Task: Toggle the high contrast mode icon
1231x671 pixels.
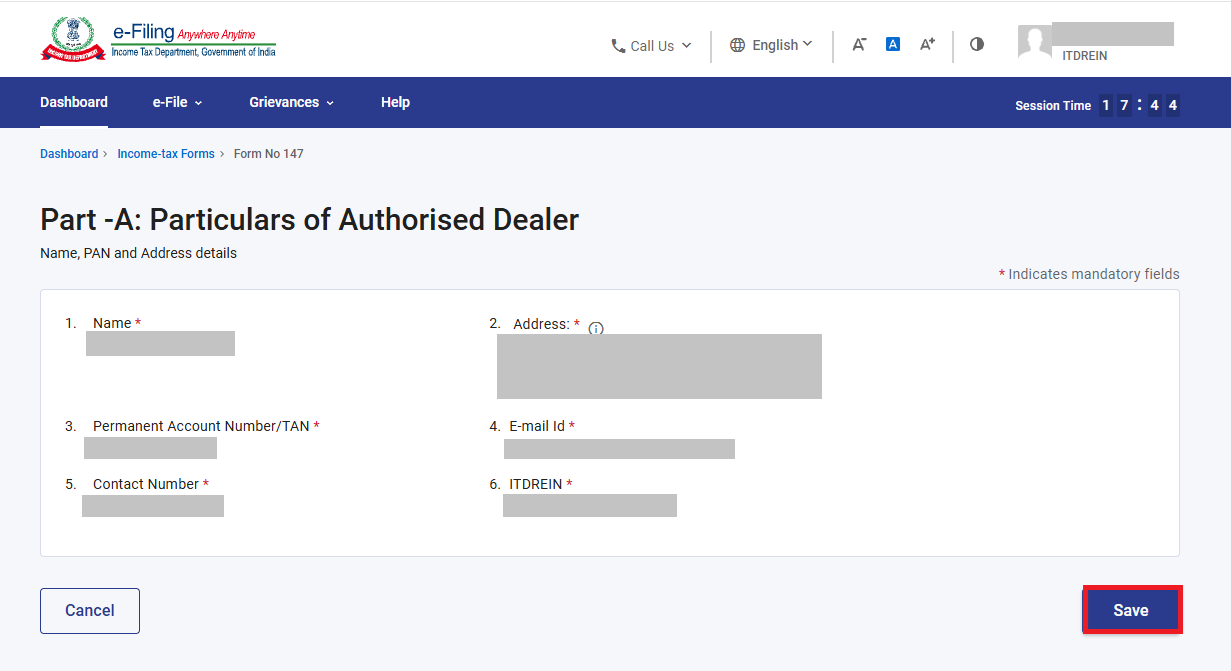Action: 977,44
